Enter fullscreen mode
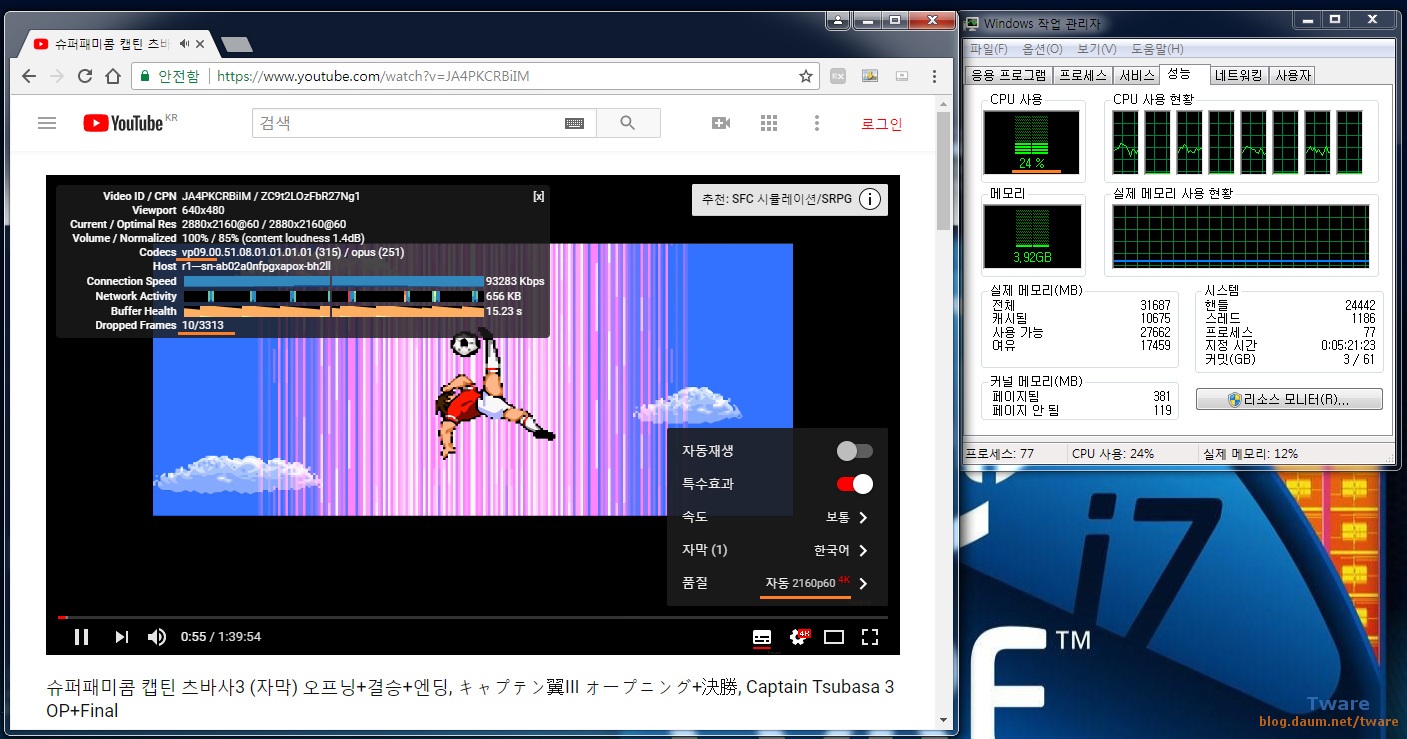The width and height of the screenshot is (1407, 739). pos(870,637)
